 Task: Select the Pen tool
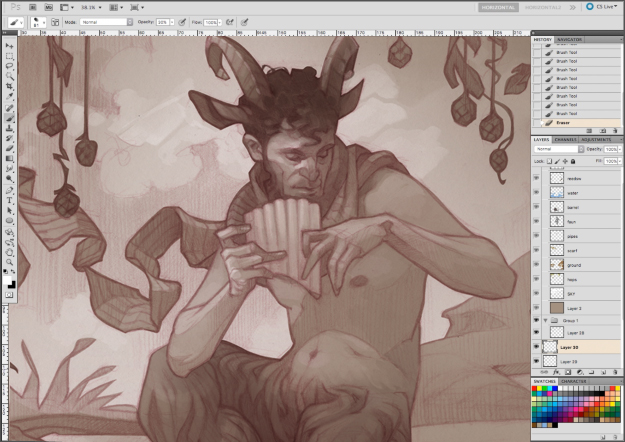(9, 190)
